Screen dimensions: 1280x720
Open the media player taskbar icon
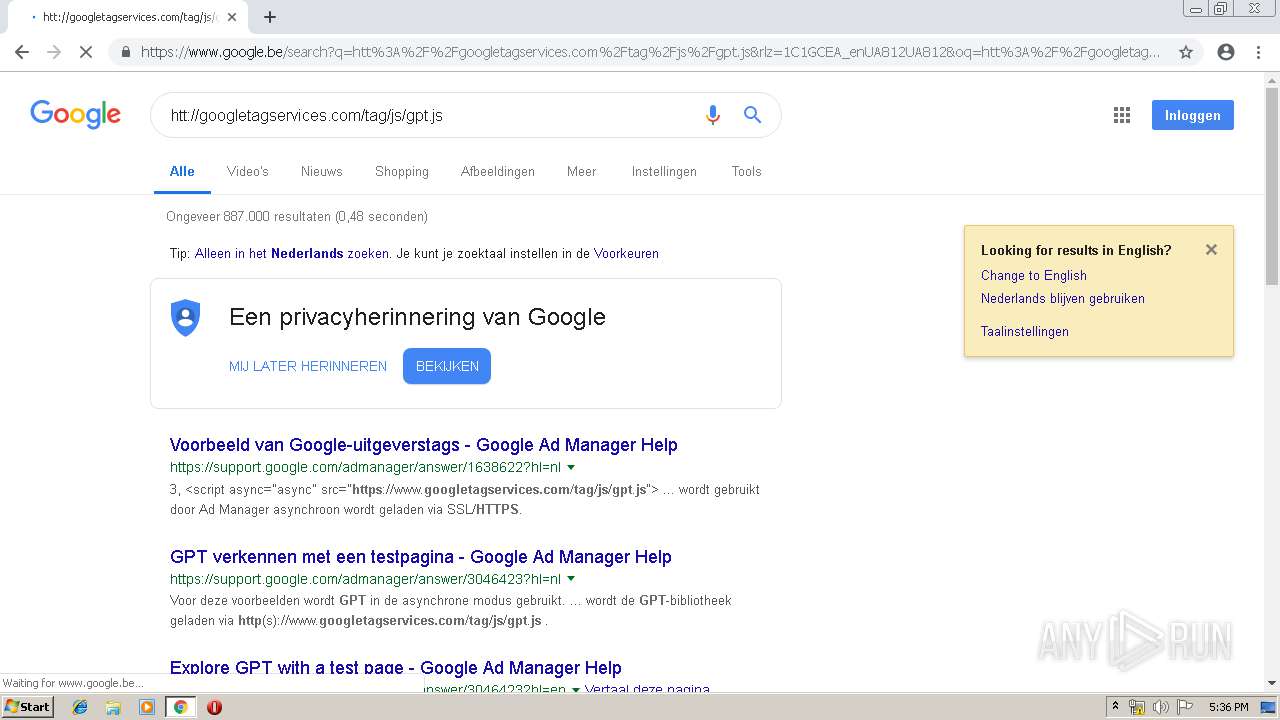pos(147,707)
